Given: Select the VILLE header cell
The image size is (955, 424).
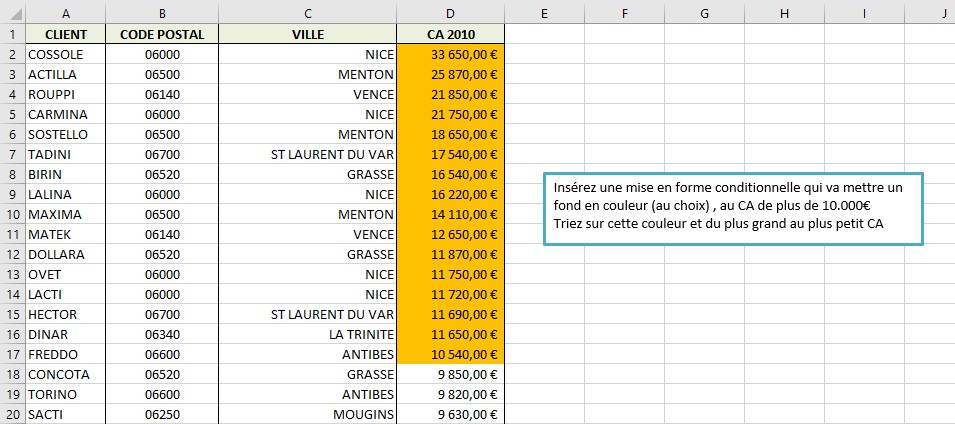Looking at the screenshot, I should (x=307, y=34).
